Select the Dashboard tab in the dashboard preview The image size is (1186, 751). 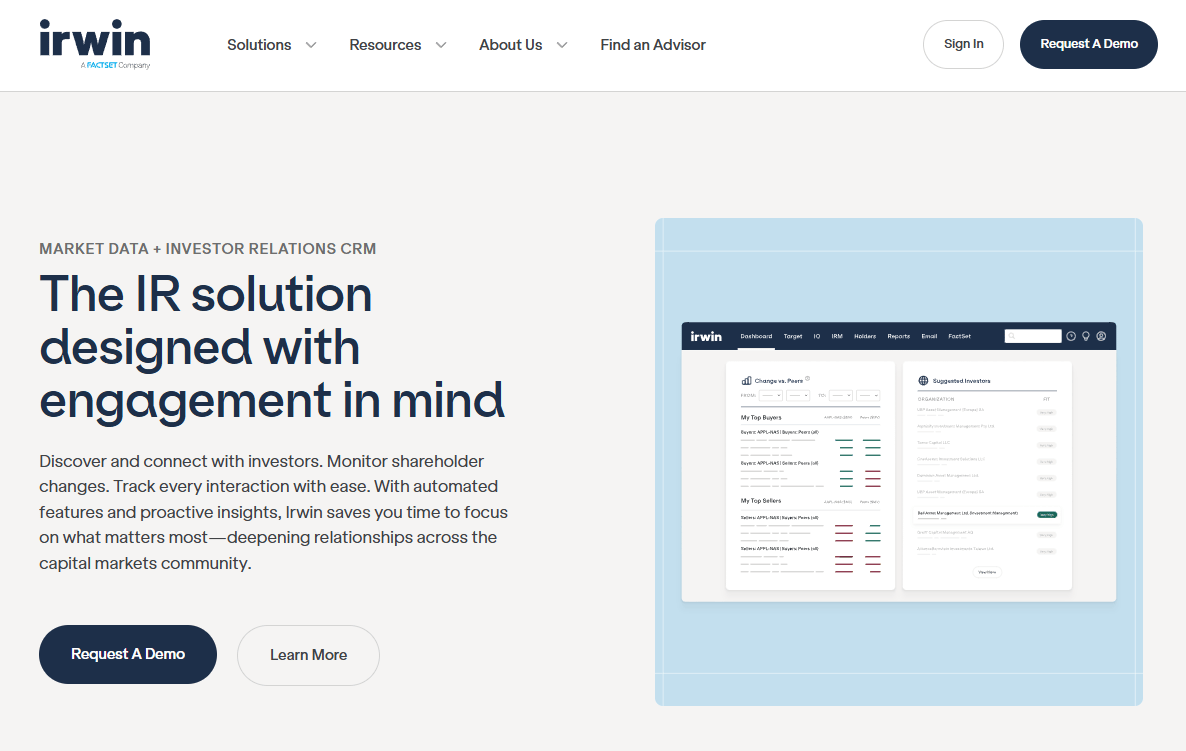tap(756, 337)
